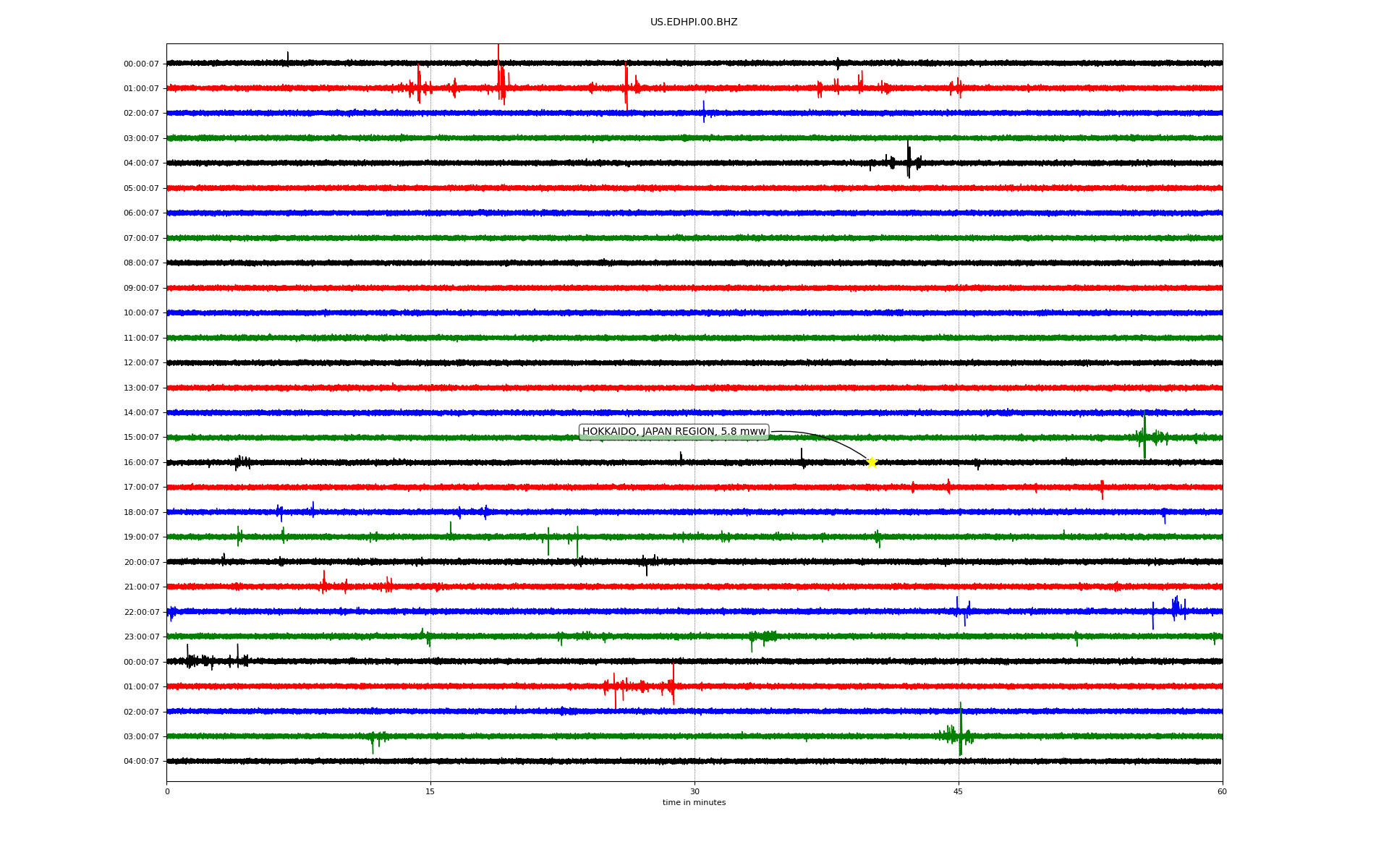Click the tall red spike on 01:00:07 top trace

pyautogui.click(x=498, y=72)
